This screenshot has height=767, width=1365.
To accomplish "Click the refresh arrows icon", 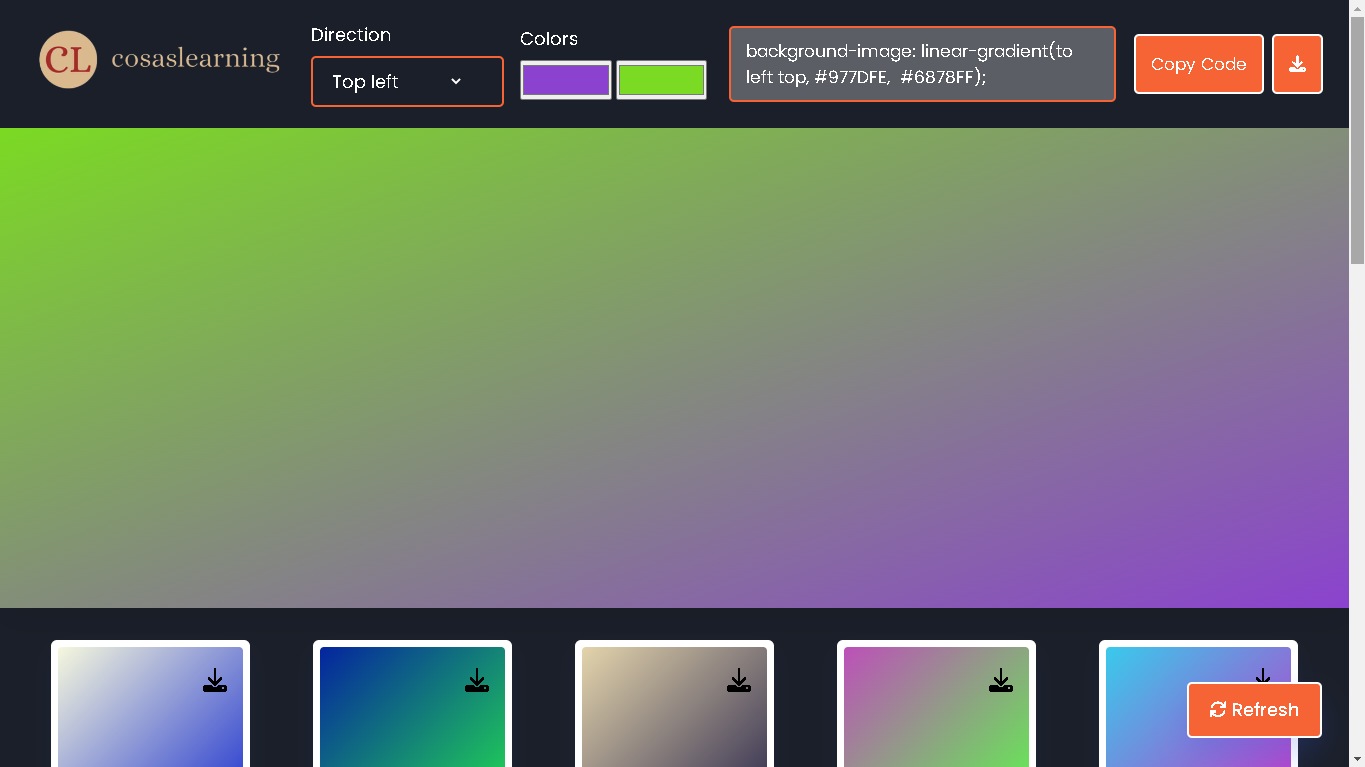I will tap(1217, 709).
